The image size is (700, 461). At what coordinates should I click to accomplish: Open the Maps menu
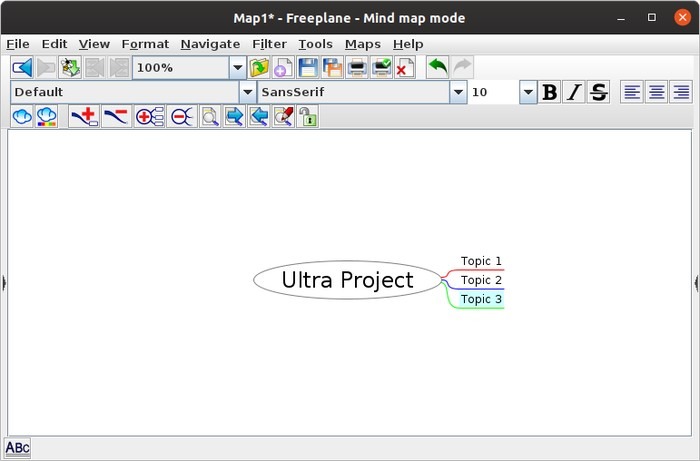363,44
